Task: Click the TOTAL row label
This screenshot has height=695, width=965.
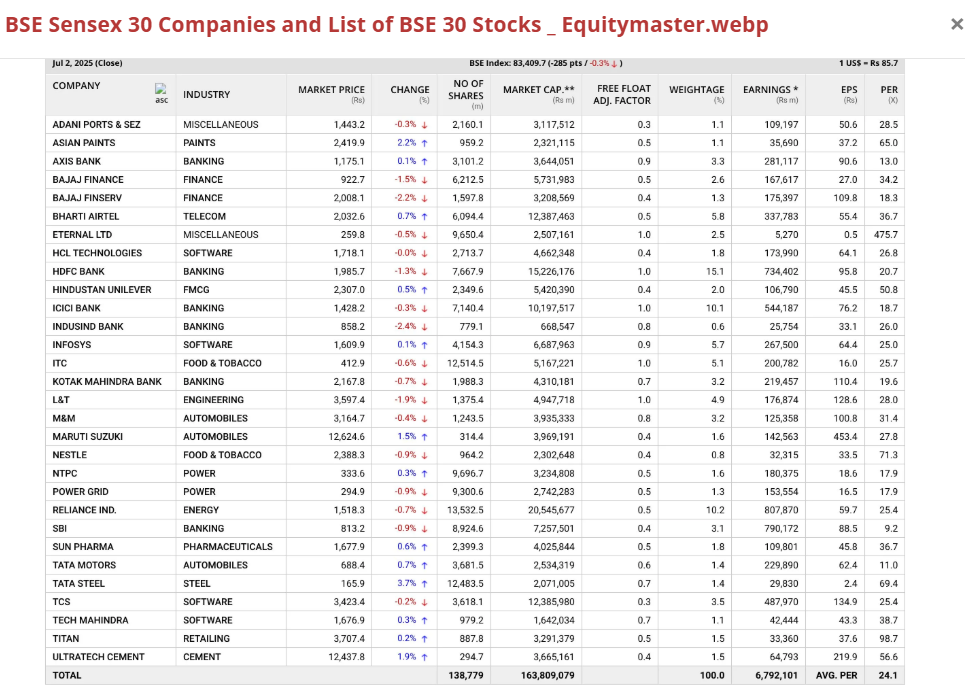Action: (66, 675)
